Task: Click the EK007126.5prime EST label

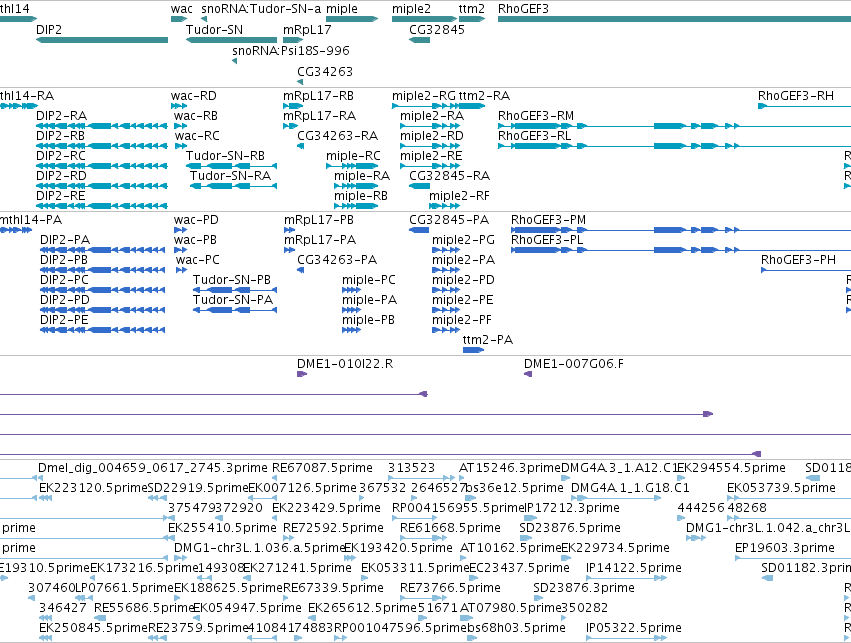Action: [x=302, y=488]
